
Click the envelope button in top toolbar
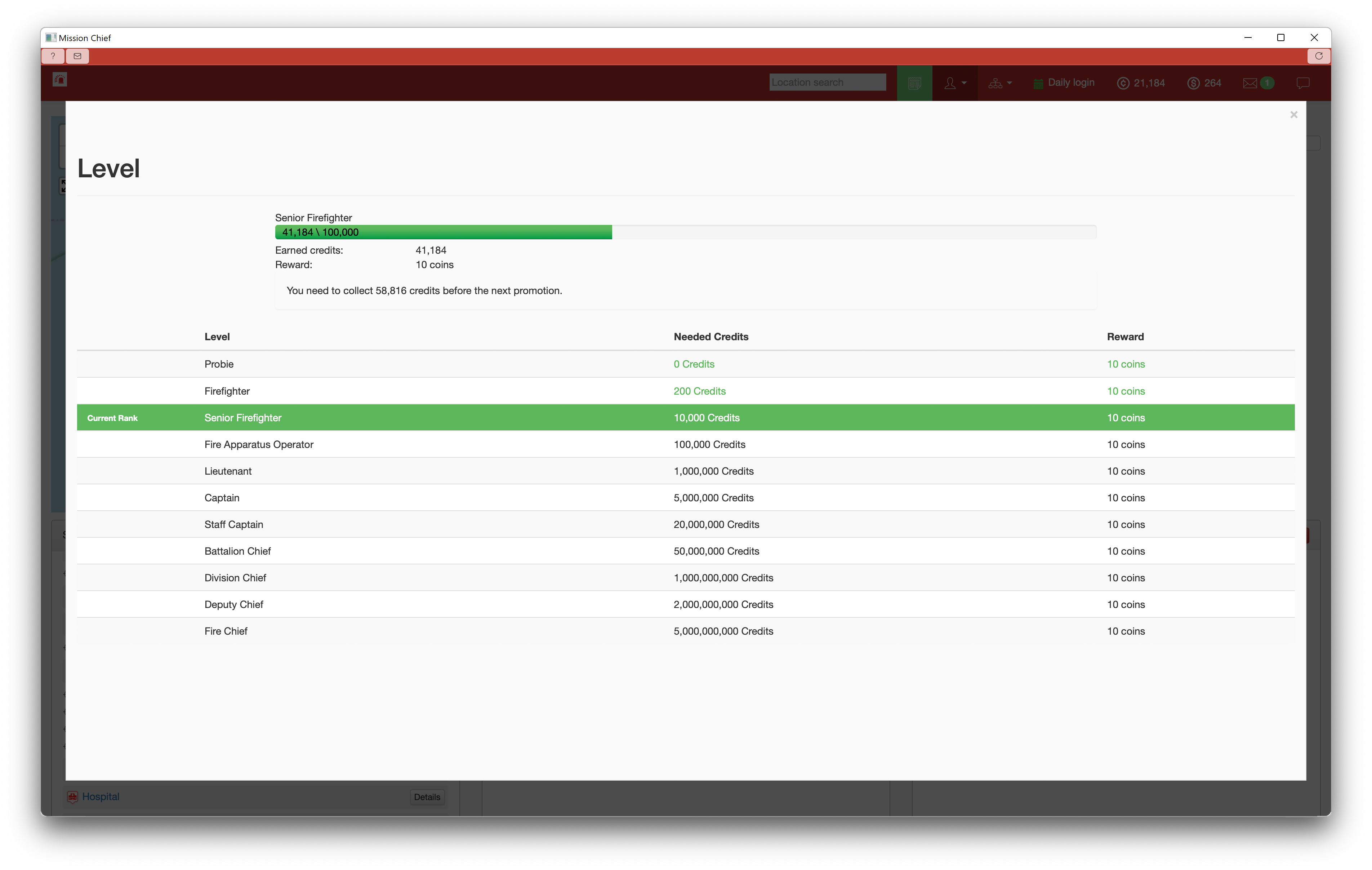(x=77, y=56)
